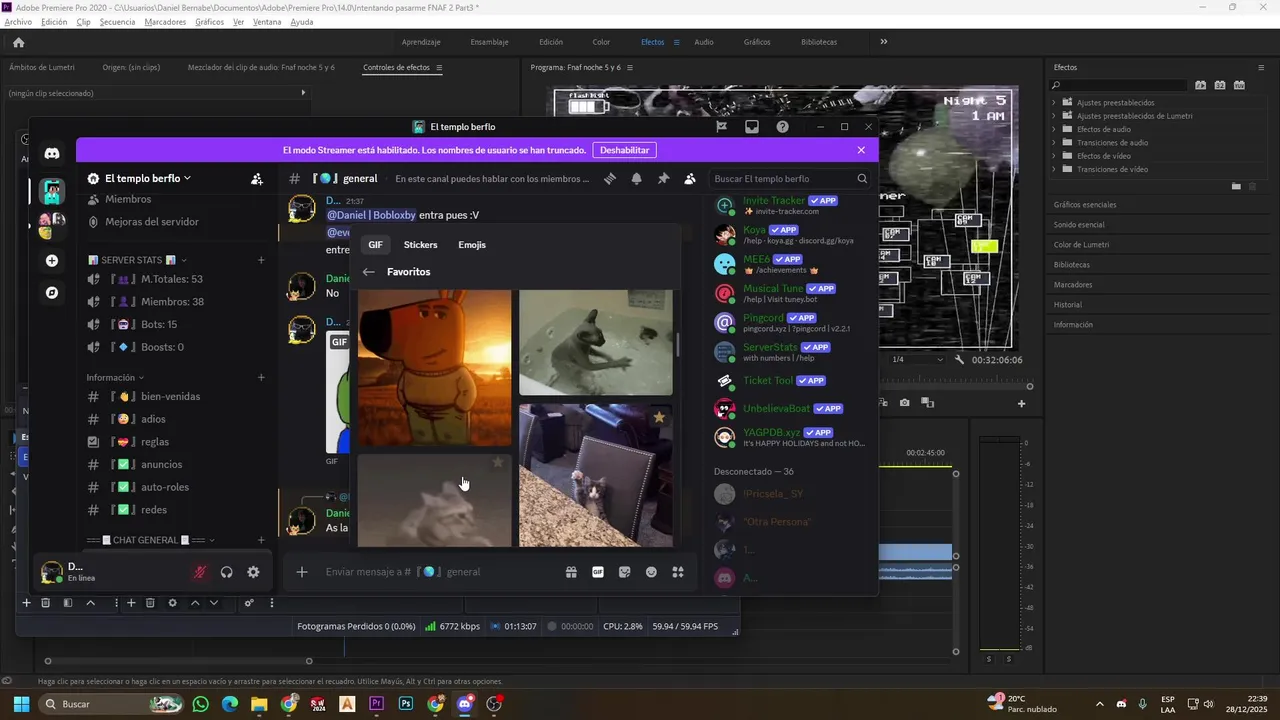1280x720 pixels.
Task: Open Discord inbox icon in title bar
Action: [752, 127]
